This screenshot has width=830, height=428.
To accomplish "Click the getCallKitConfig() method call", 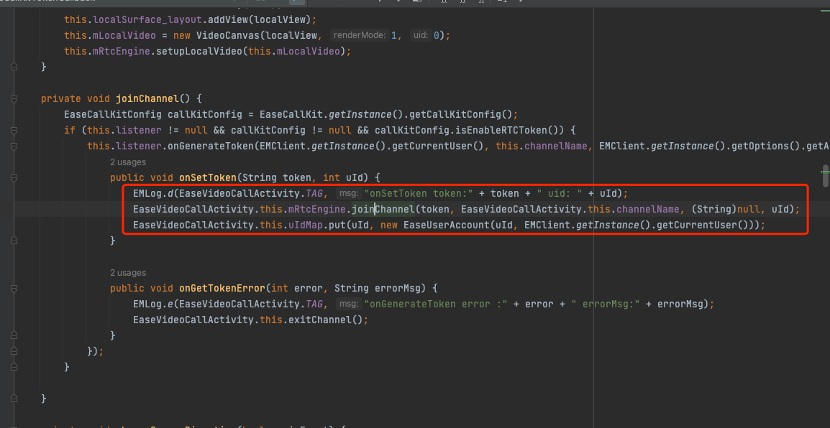I will tap(456, 114).
